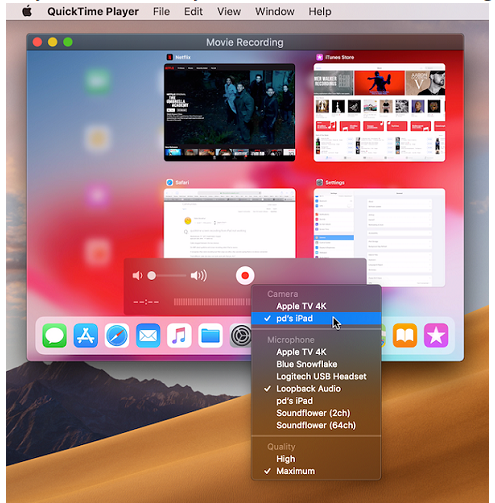Open the File menu

point(161,11)
